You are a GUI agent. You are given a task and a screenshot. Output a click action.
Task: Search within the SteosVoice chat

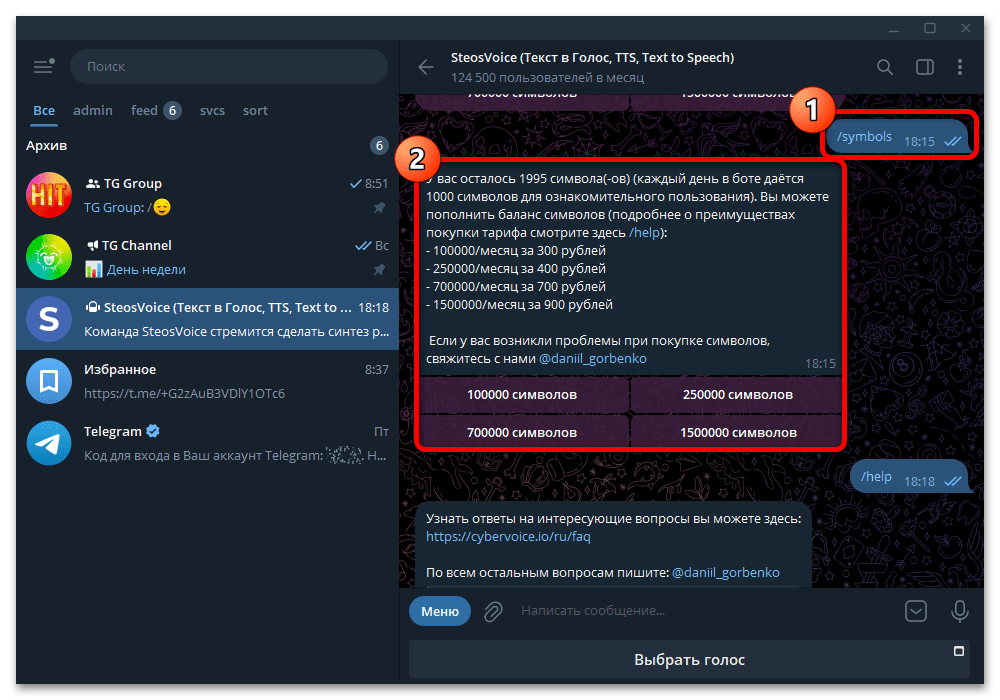point(885,66)
